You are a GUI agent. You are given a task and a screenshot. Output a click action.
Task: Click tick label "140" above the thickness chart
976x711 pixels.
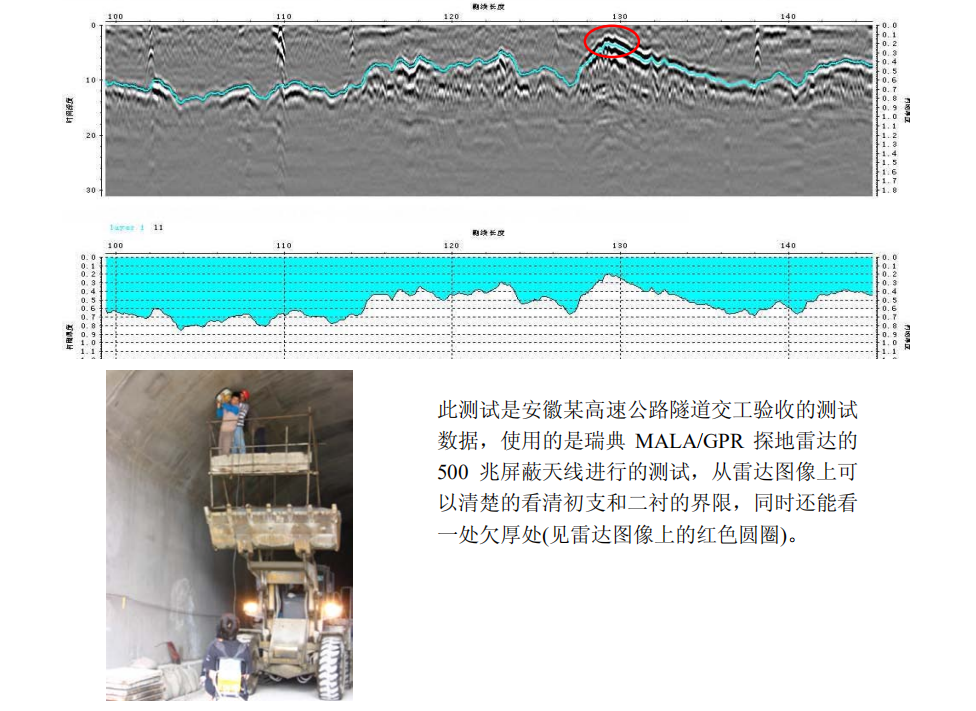[x=788, y=245]
